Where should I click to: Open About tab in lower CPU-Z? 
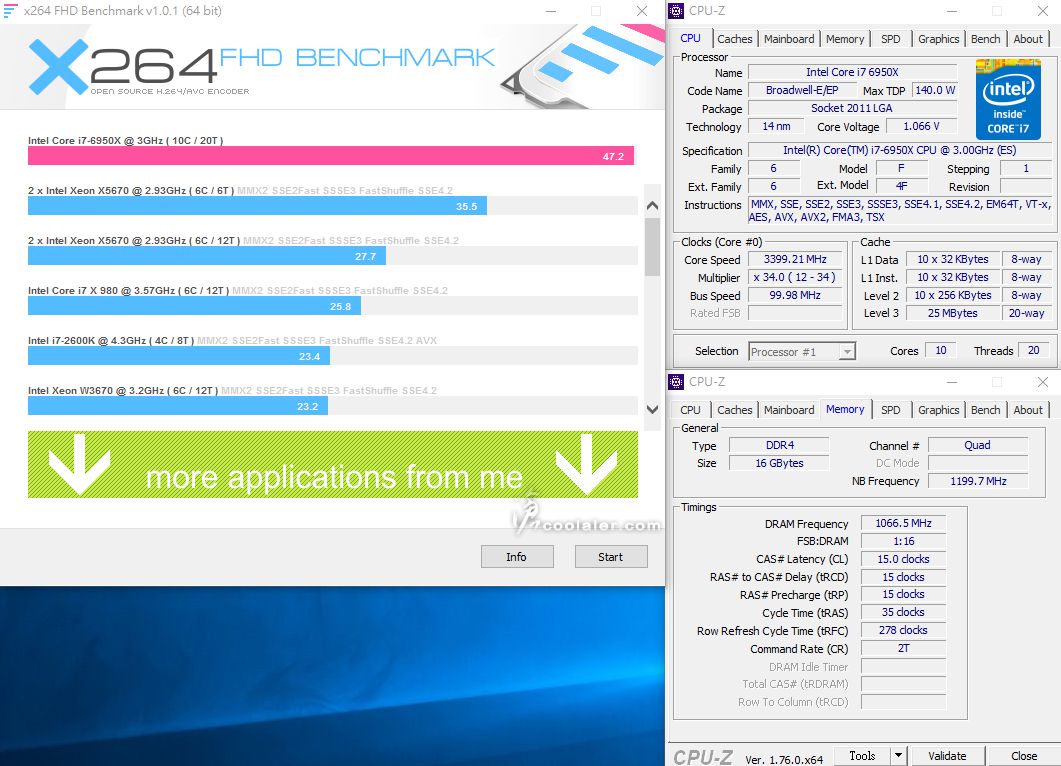(1028, 410)
